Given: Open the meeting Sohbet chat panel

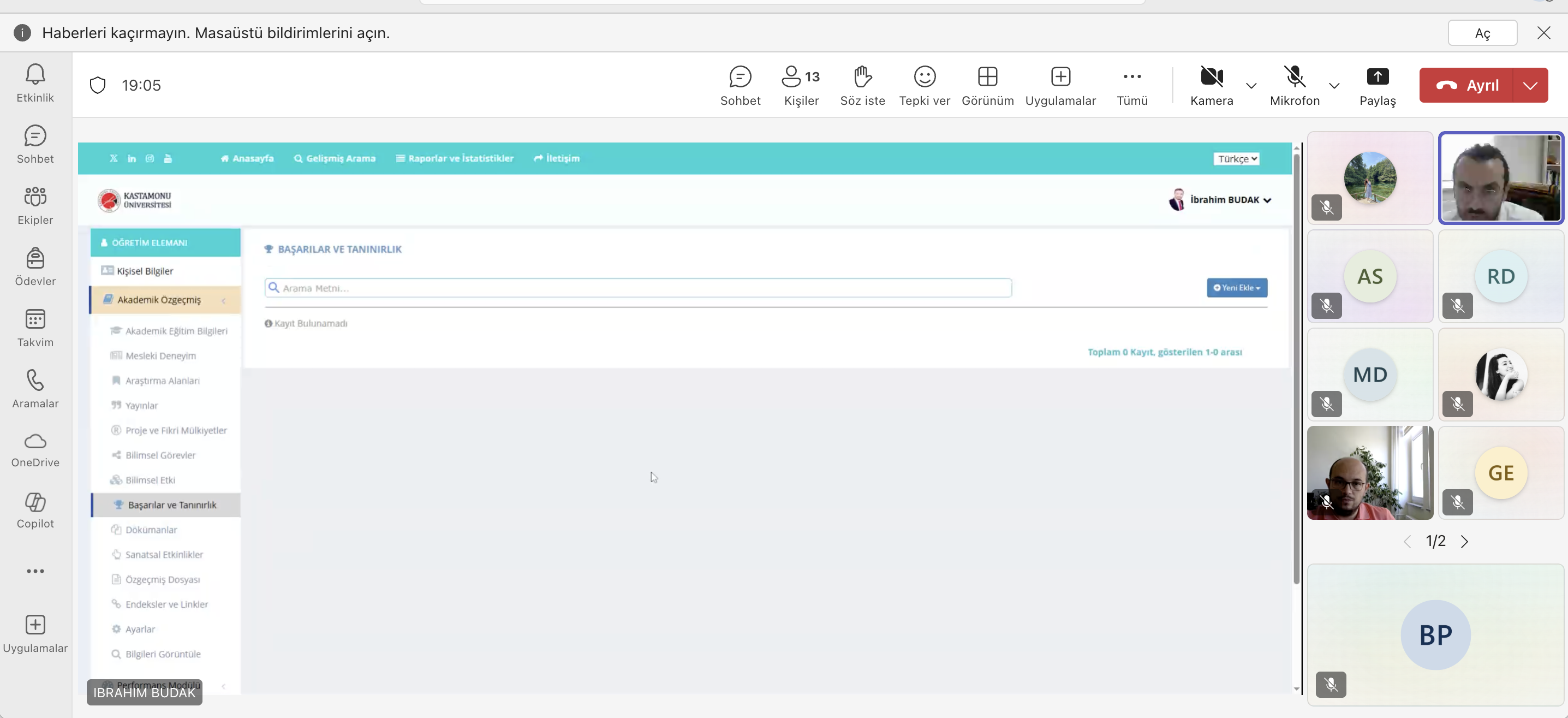Looking at the screenshot, I should [740, 86].
